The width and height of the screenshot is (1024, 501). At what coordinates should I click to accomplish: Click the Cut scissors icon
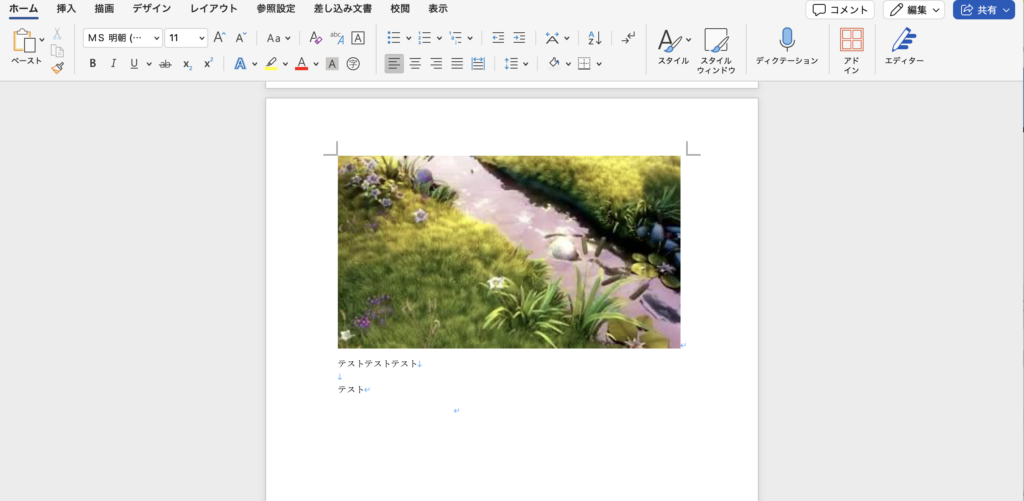(57, 33)
